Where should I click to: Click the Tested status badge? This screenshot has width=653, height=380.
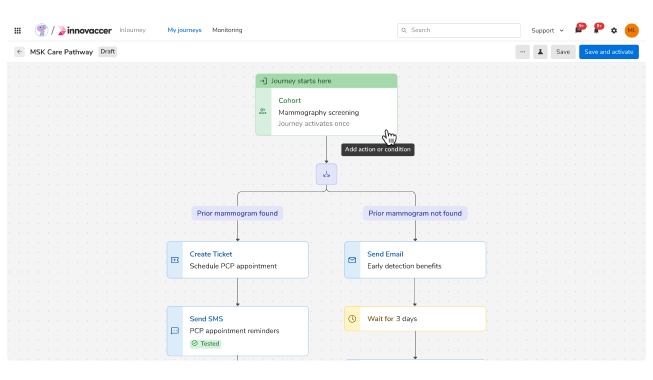coord(206,344)
